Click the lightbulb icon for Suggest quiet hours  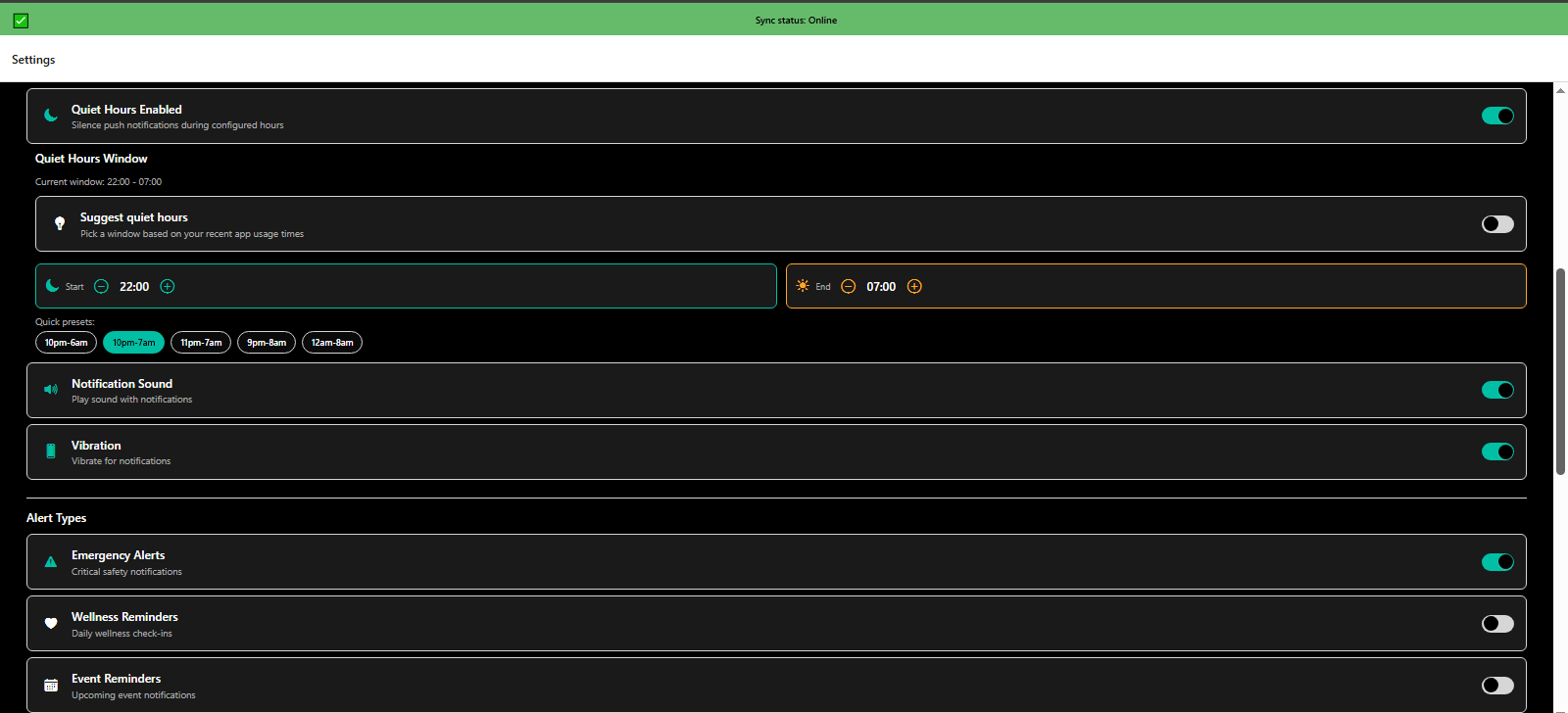(x=60, y=223)
